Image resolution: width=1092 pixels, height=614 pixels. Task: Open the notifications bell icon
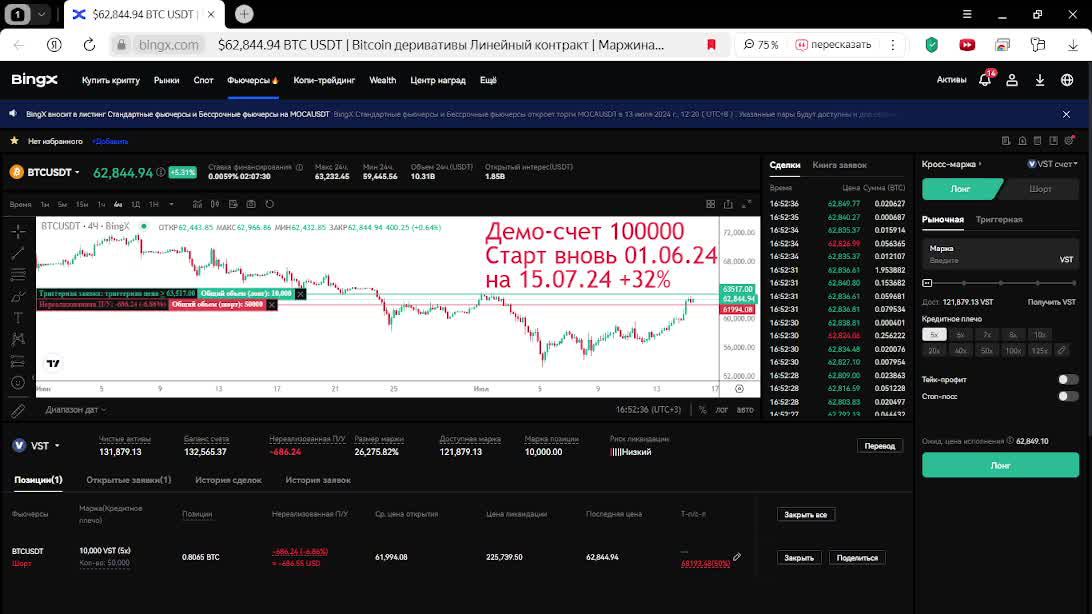pyautogui.click(x=985, y=80)
